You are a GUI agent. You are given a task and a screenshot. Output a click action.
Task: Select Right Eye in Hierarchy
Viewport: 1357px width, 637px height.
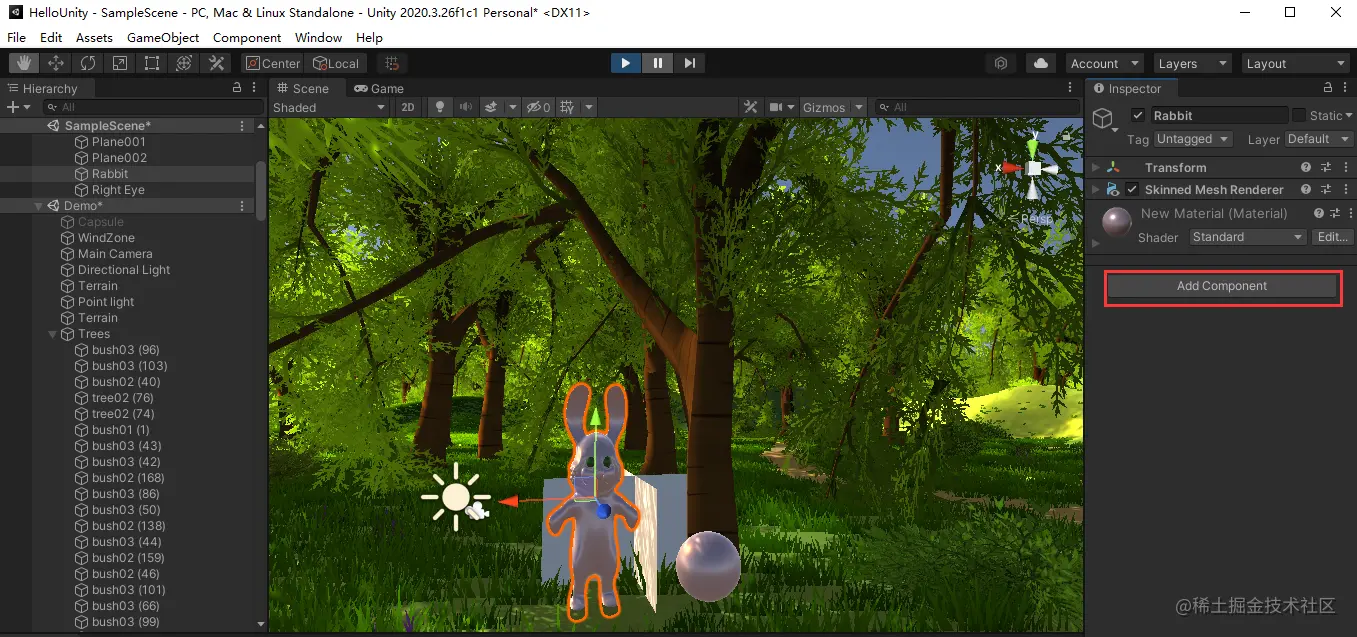tap(118, 190)
